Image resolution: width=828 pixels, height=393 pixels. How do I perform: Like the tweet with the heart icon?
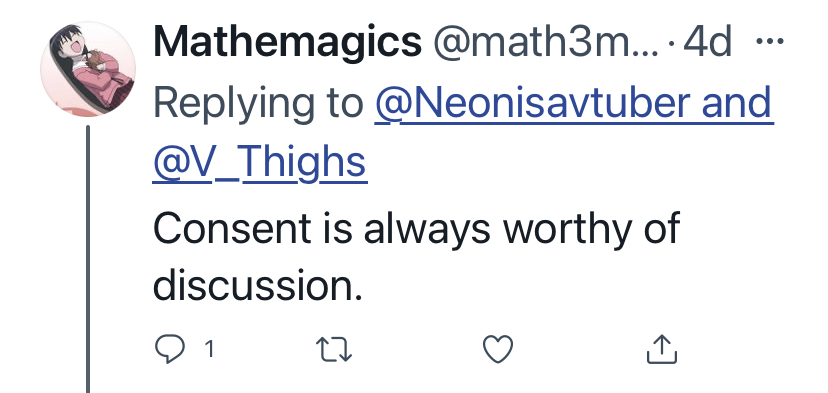(x=498, y=350)
